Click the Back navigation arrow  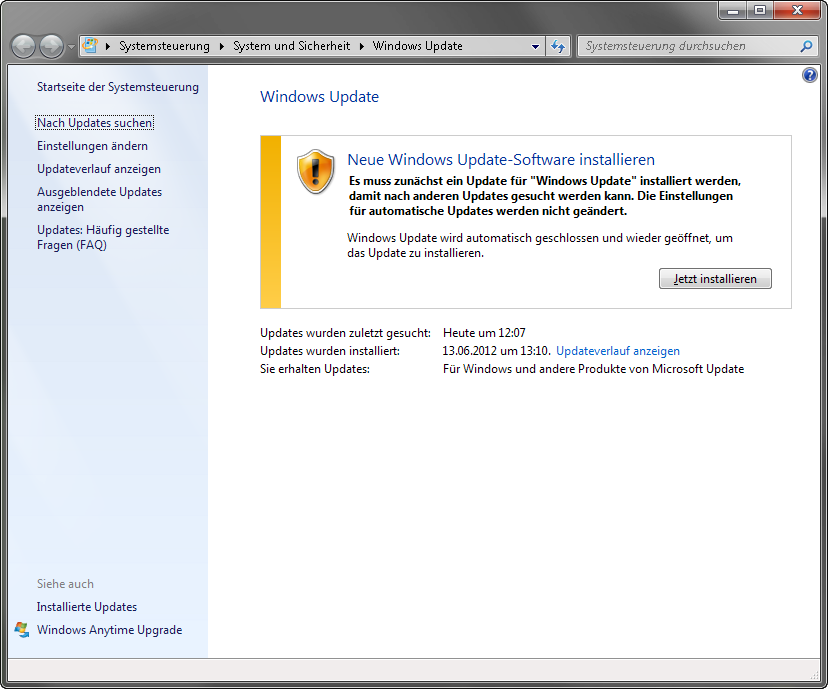[24, 46]
